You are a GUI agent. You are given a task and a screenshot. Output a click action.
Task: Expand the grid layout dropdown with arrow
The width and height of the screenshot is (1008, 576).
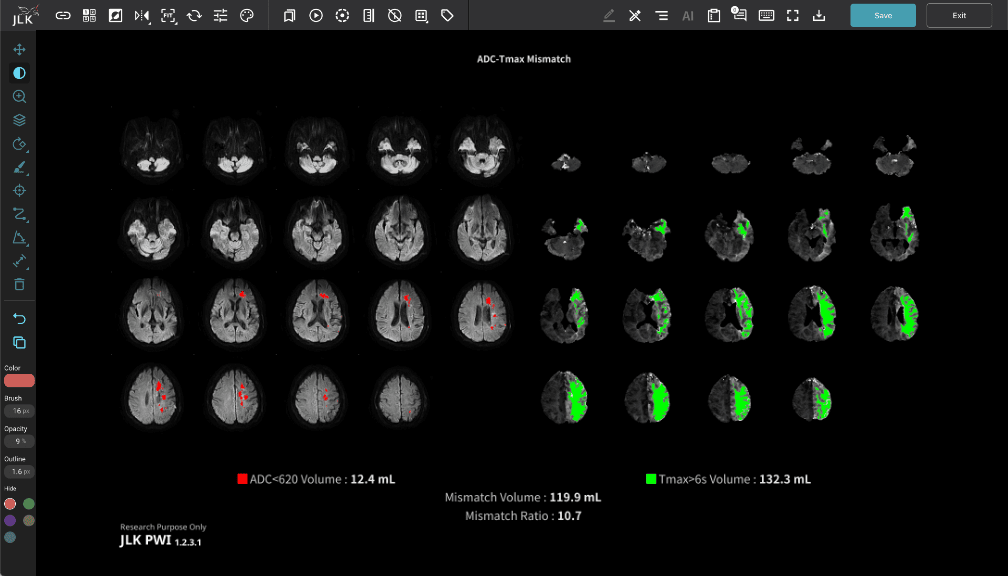[422, 16]
